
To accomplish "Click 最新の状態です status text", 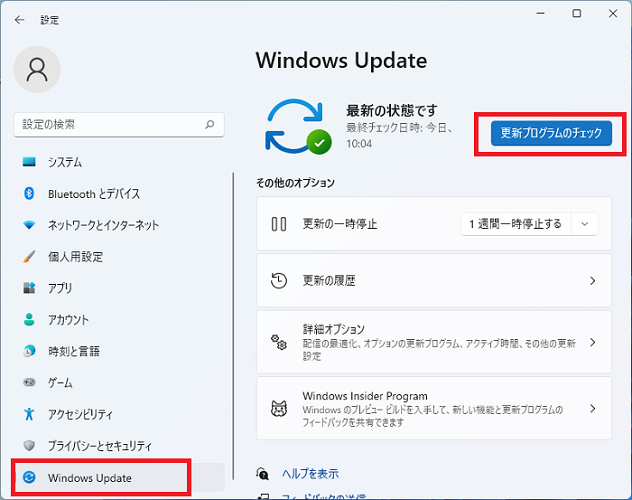I will 391,110.
